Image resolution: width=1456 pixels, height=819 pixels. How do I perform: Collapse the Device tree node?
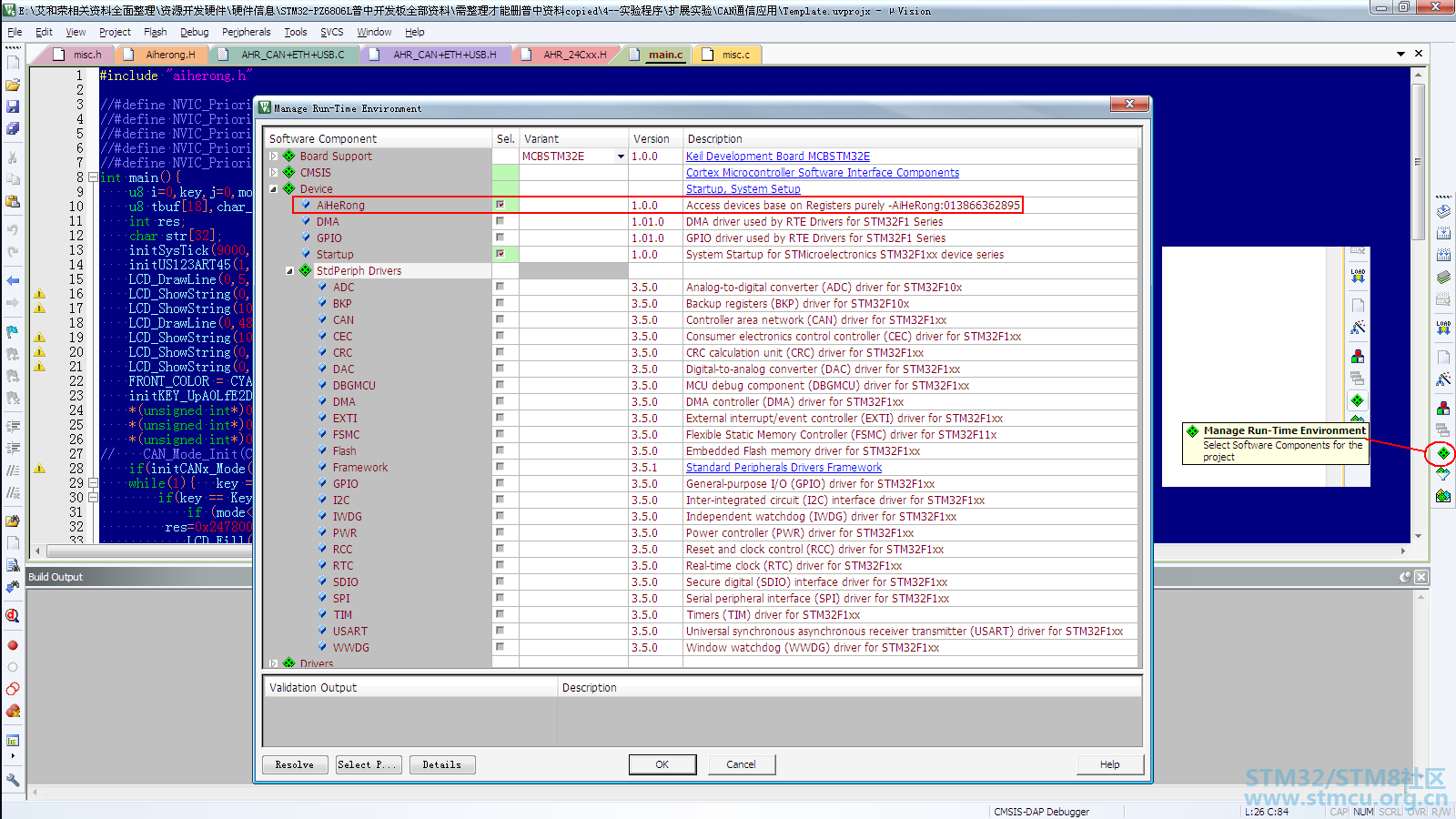(x=274, y=188)
